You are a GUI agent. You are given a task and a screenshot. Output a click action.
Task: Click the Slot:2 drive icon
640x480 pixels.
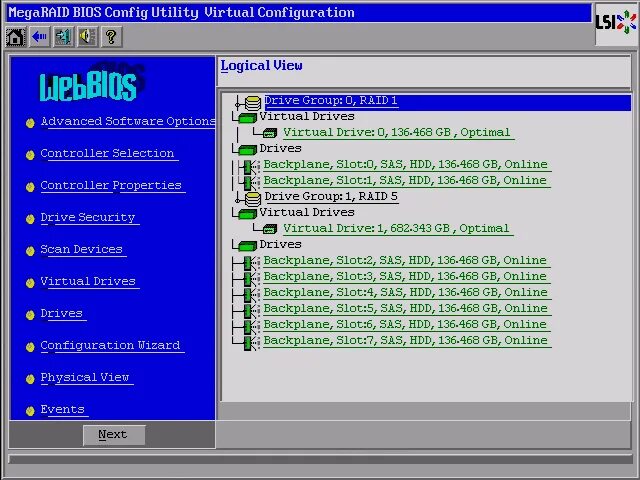(249, 263)
